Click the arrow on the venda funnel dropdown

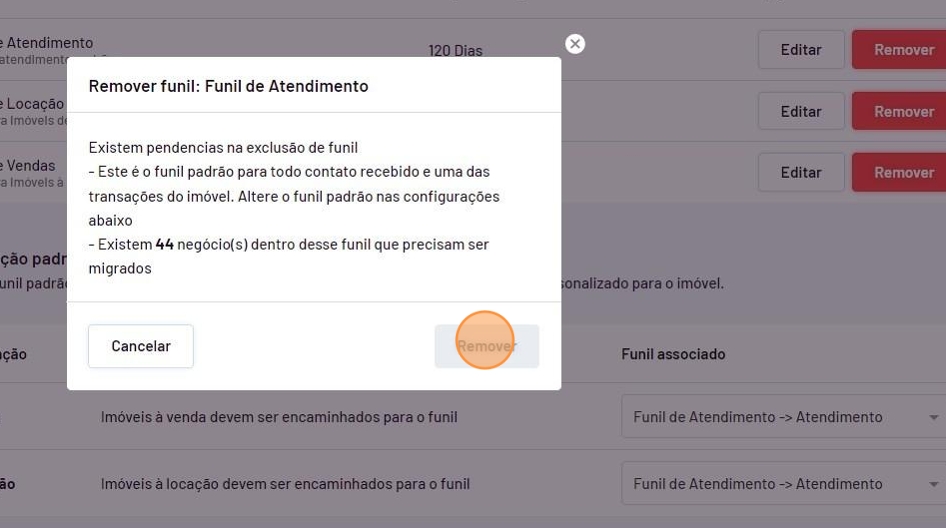[x=933, y=417]
